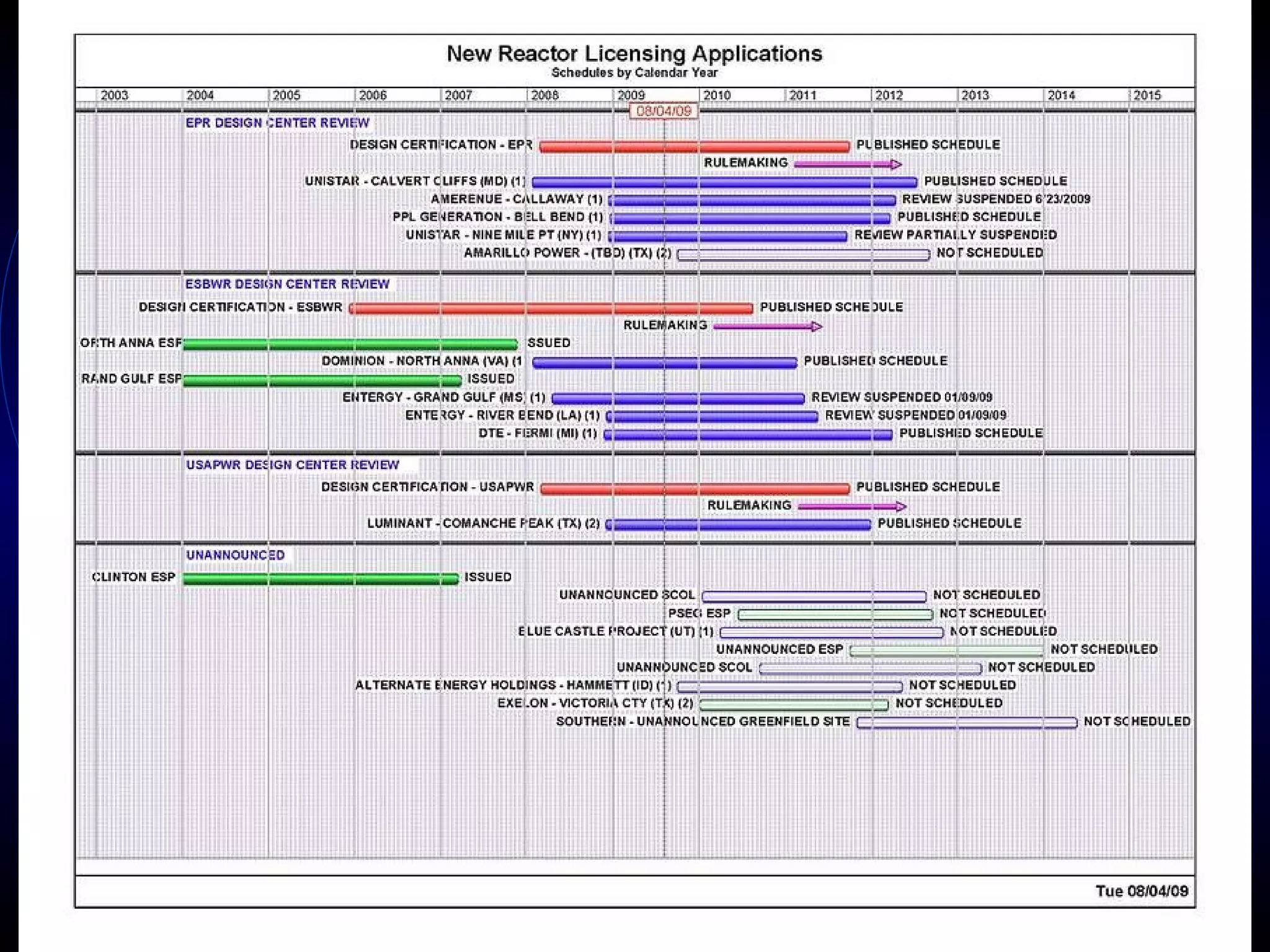
Task: Click the EPR rulemaking magenta arrow
Action: (x=847, y=164)
